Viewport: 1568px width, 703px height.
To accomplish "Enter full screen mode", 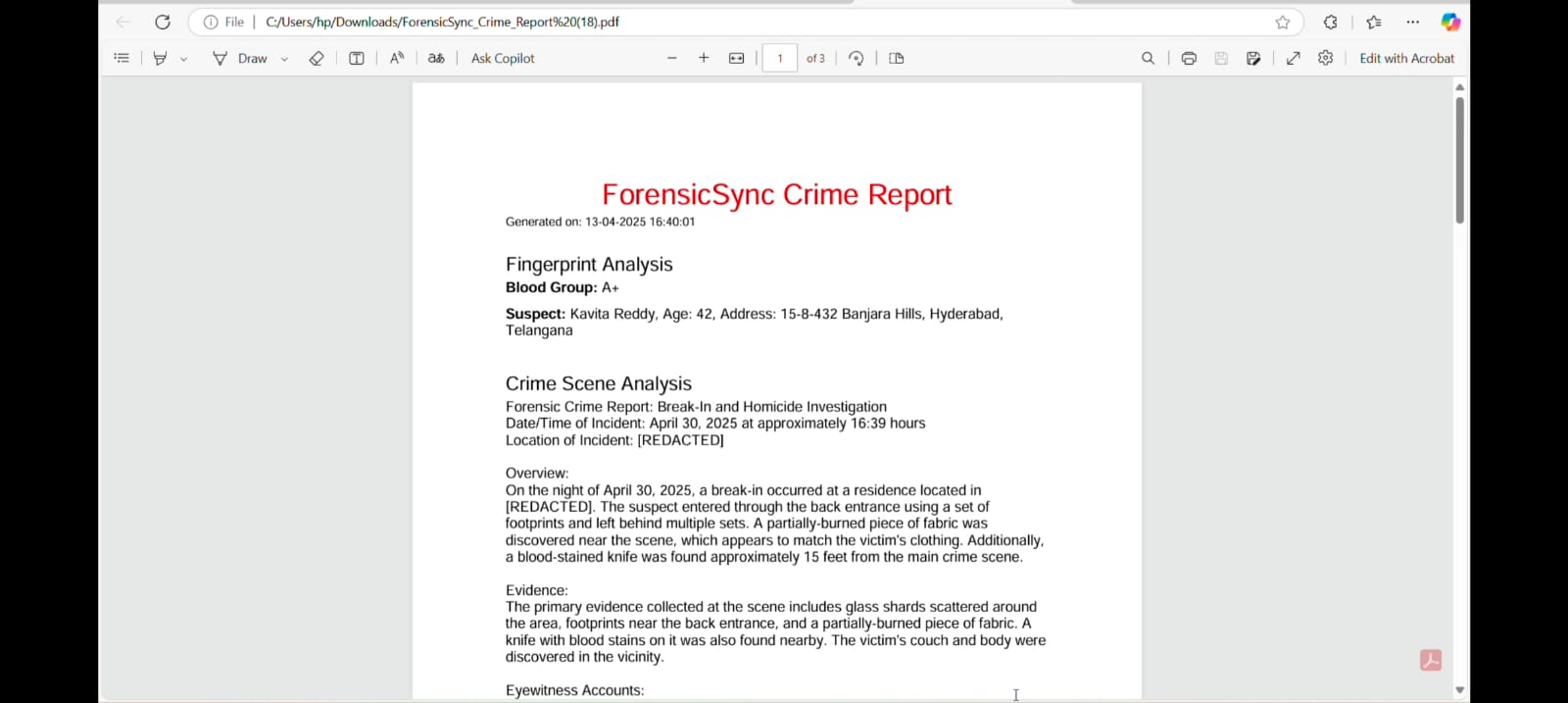I will 1294,58.
